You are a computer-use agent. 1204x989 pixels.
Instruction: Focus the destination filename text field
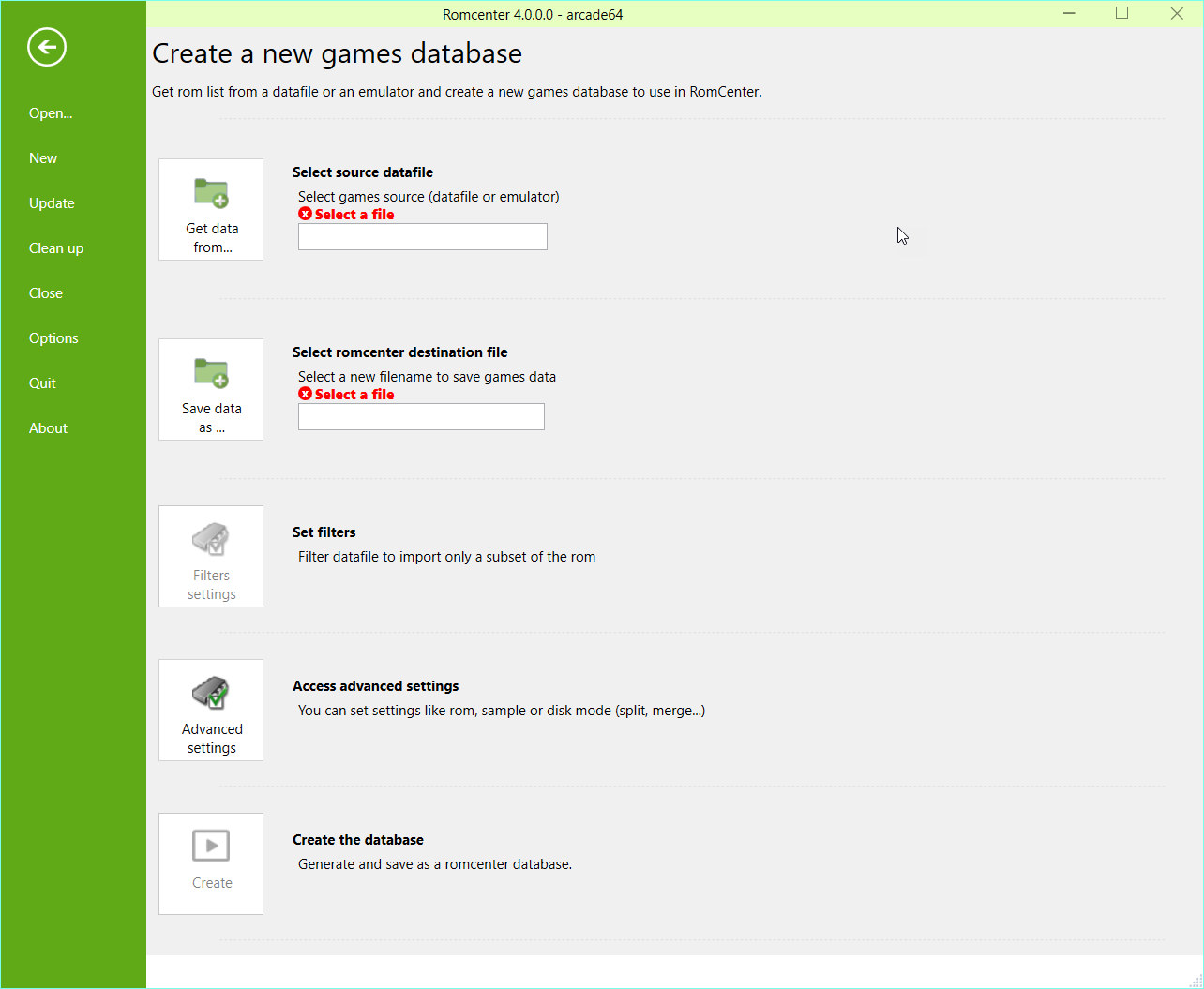(x=421, y=417)
